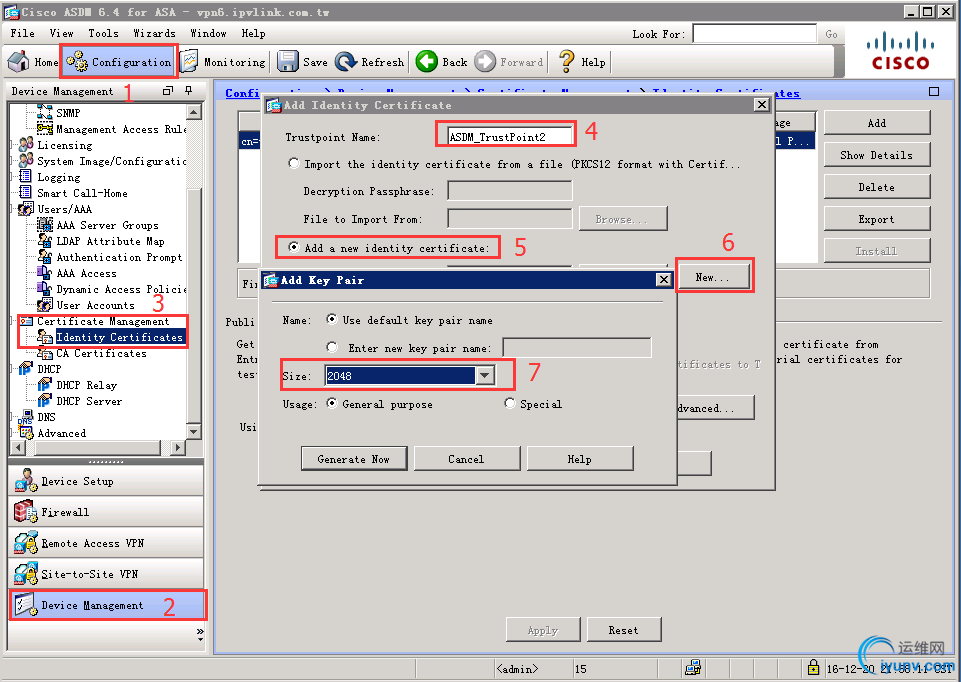Select LDAP Attribute Map
The height and width of the screenshot is (682, 961).
point(110,241)
